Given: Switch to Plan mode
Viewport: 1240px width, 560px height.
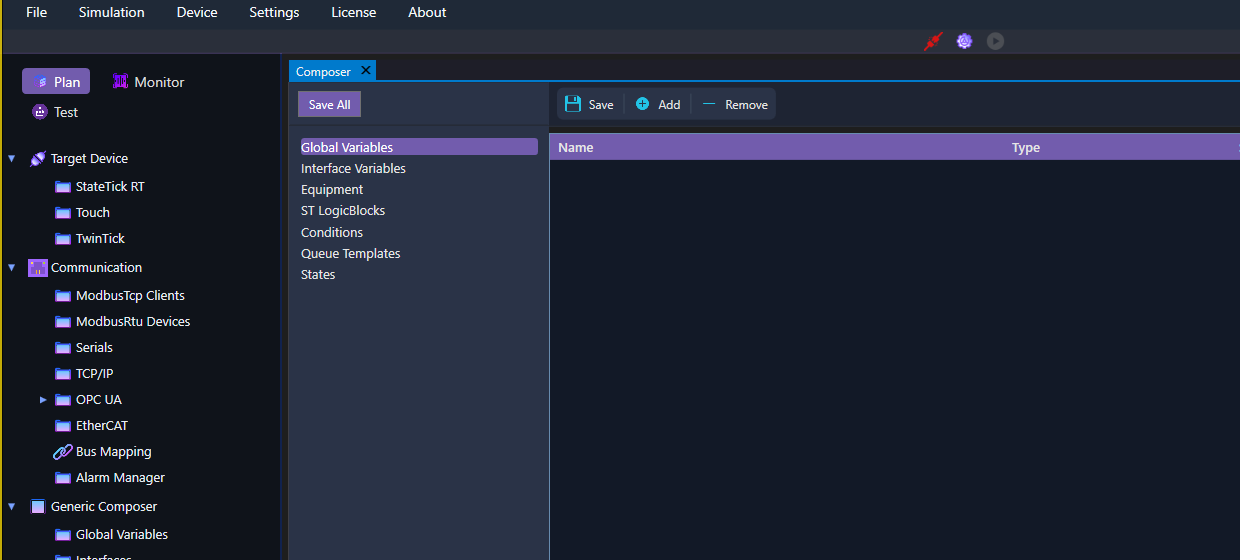Looking at the screenshot, I should pos(56,82).
